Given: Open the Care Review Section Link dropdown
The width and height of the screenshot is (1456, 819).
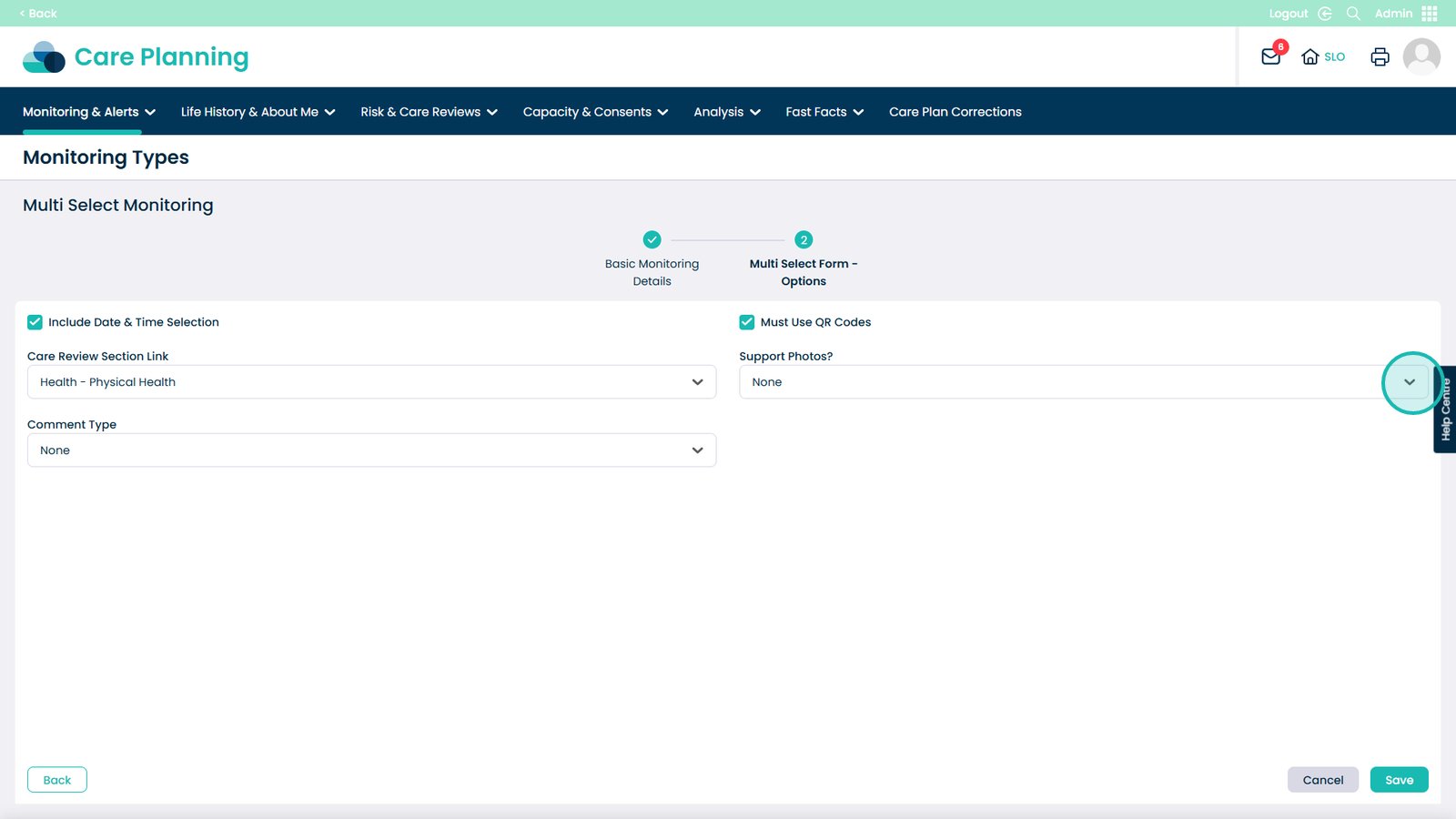Looking at the screenshot, I should tap(371, 382).
